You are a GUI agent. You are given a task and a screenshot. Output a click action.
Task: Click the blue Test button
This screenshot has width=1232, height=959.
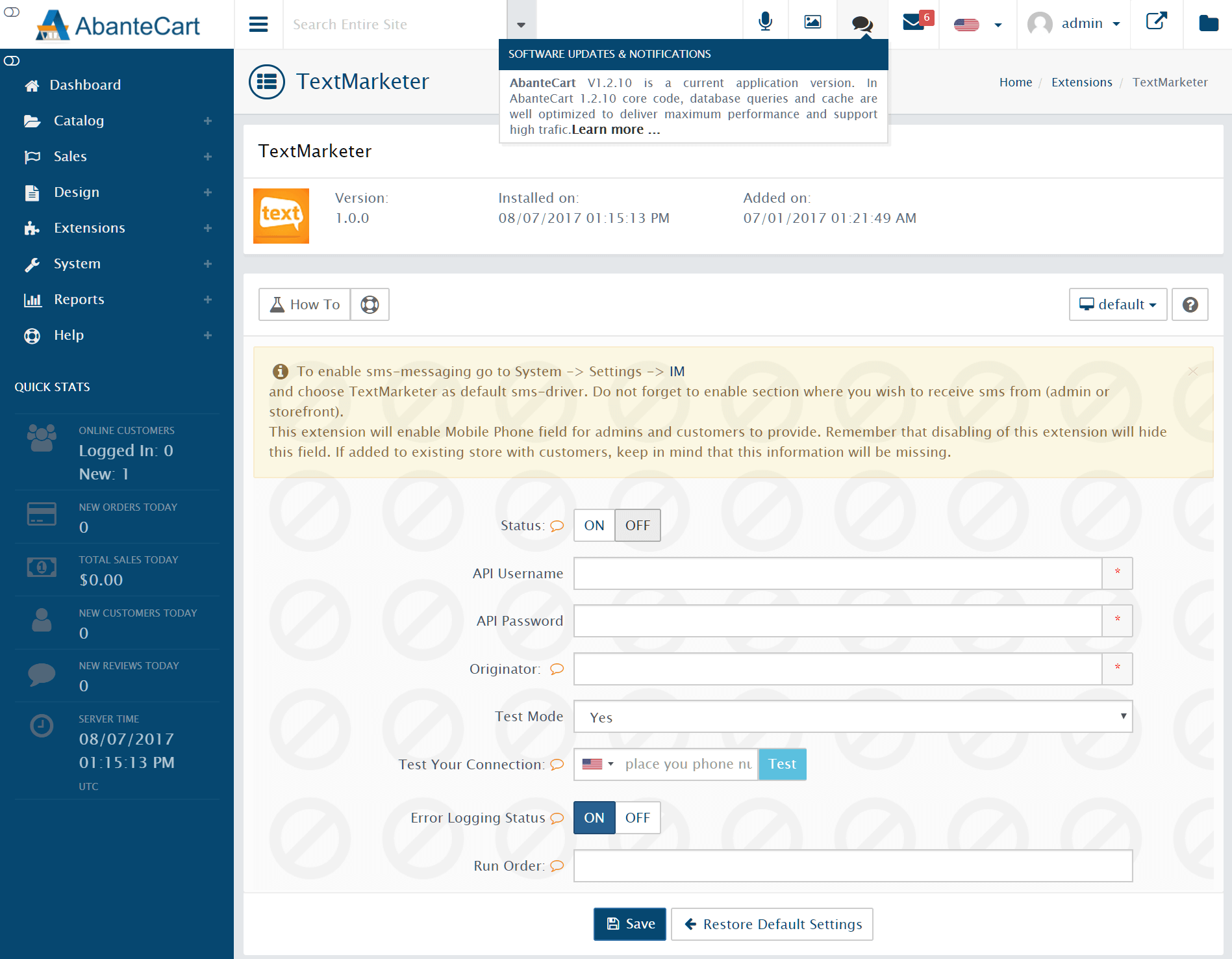pyautogui.click(x=782, y=764)
